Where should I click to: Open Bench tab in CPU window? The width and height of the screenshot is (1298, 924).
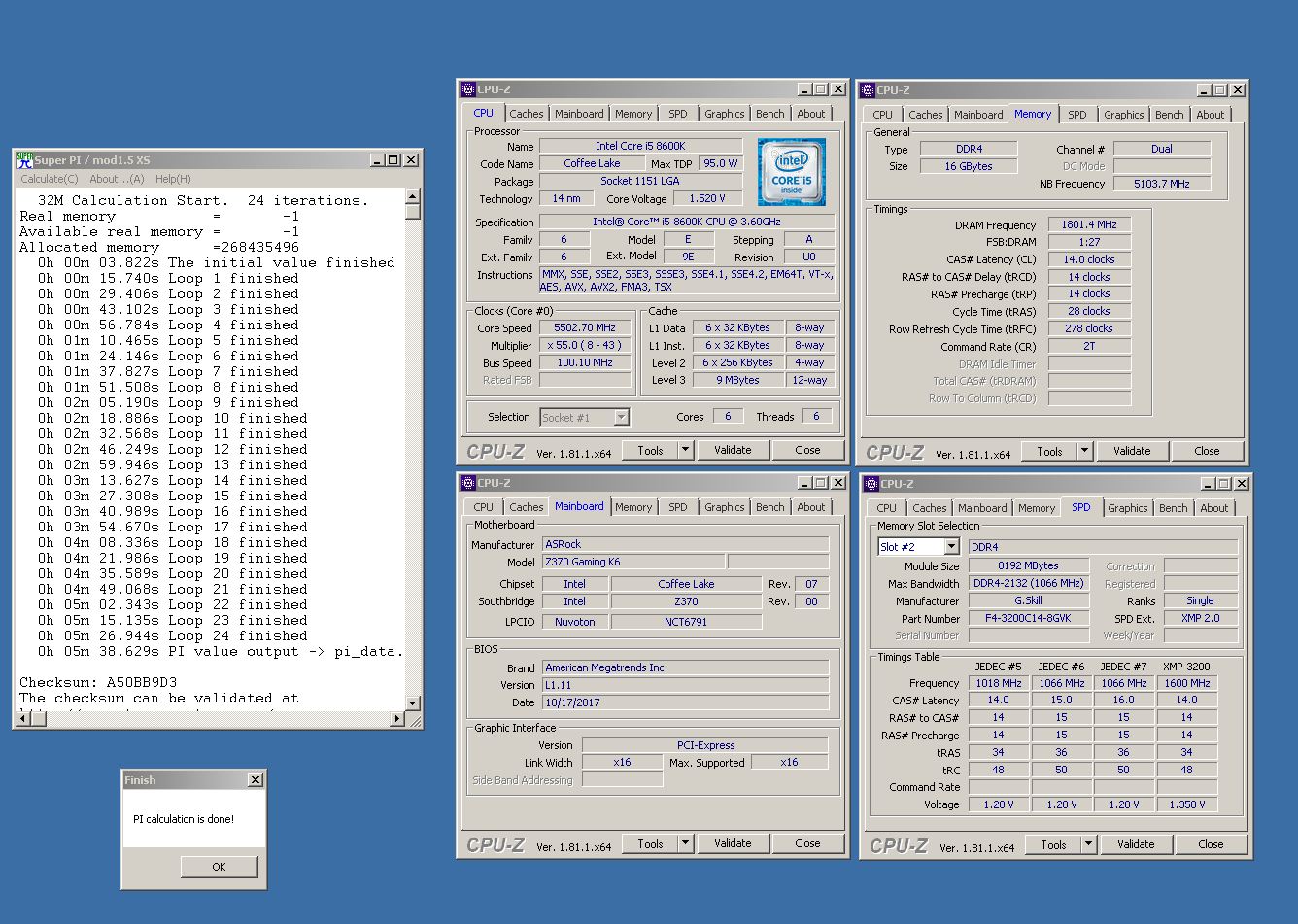[770, 114]
